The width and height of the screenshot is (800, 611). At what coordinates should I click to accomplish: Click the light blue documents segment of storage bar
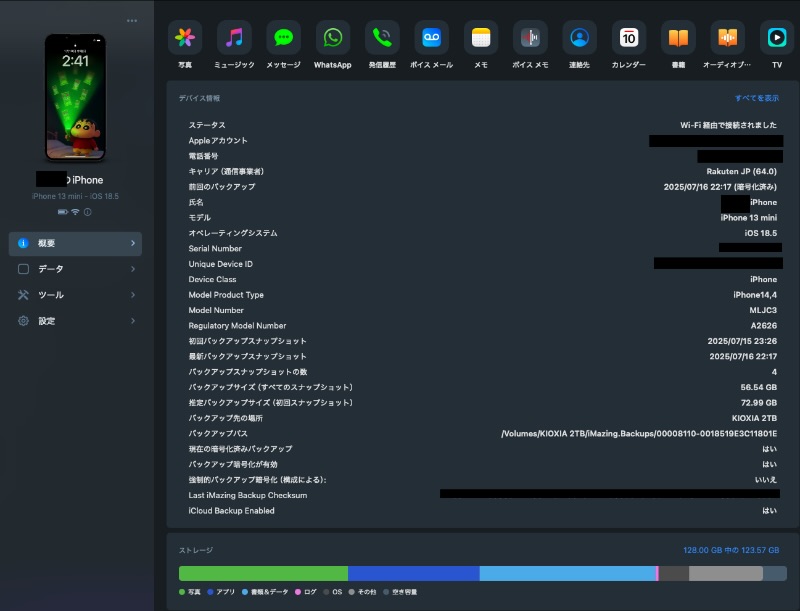[567, 573]
